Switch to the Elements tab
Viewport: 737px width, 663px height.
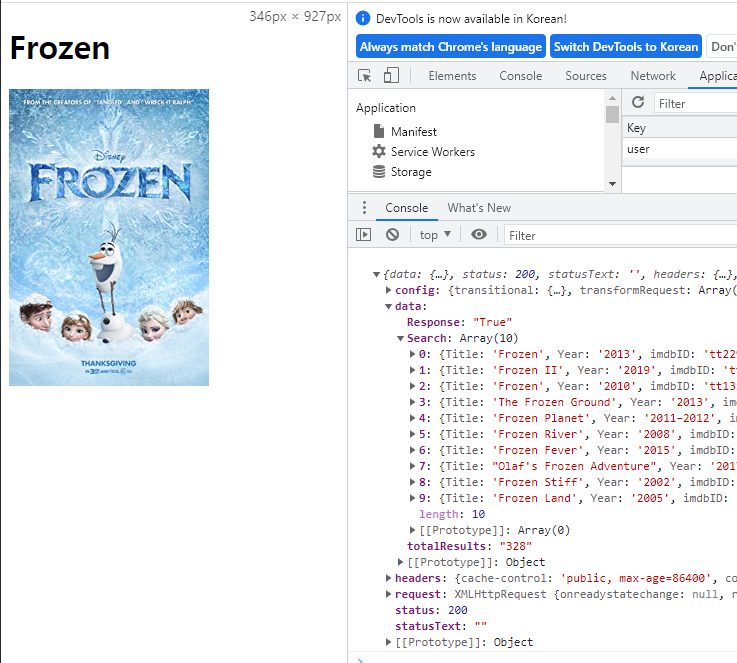pos(452,76)
